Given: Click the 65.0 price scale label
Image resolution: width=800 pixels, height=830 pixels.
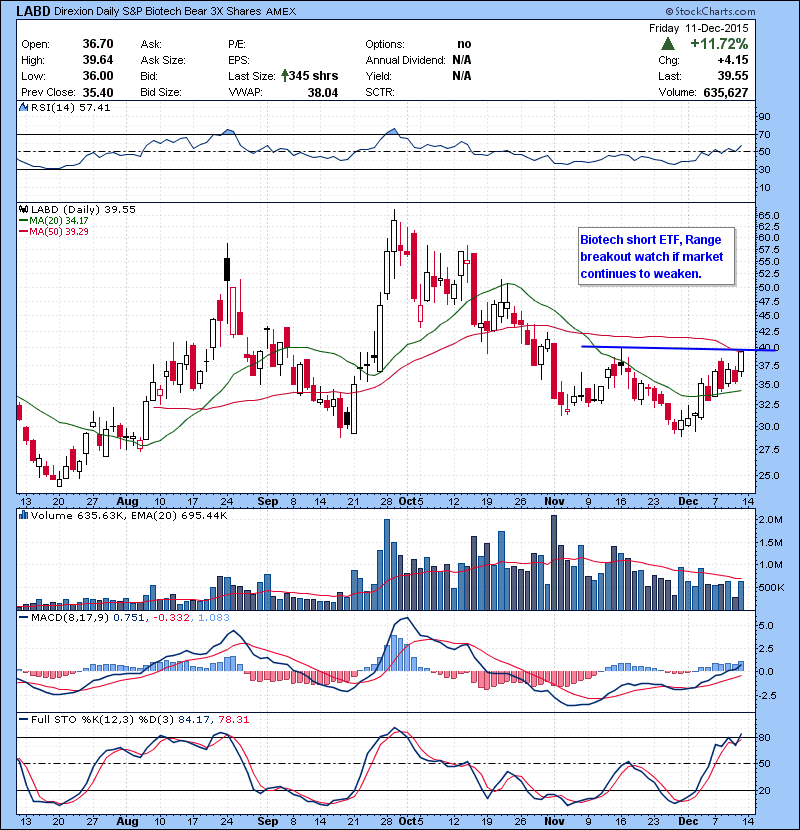Looking at the screenshot, I should [769, 215].
